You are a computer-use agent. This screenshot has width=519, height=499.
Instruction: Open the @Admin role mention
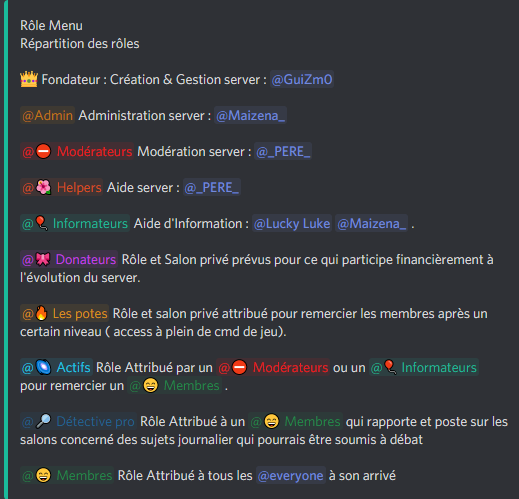coord(47,115)
